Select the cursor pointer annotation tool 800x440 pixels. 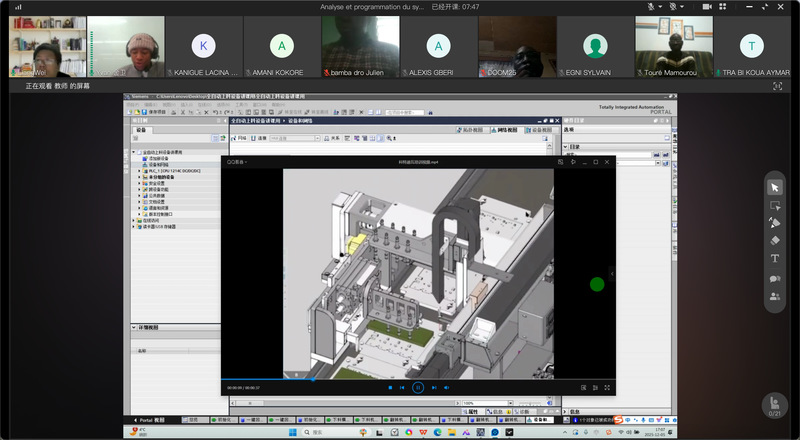point(775,187)
